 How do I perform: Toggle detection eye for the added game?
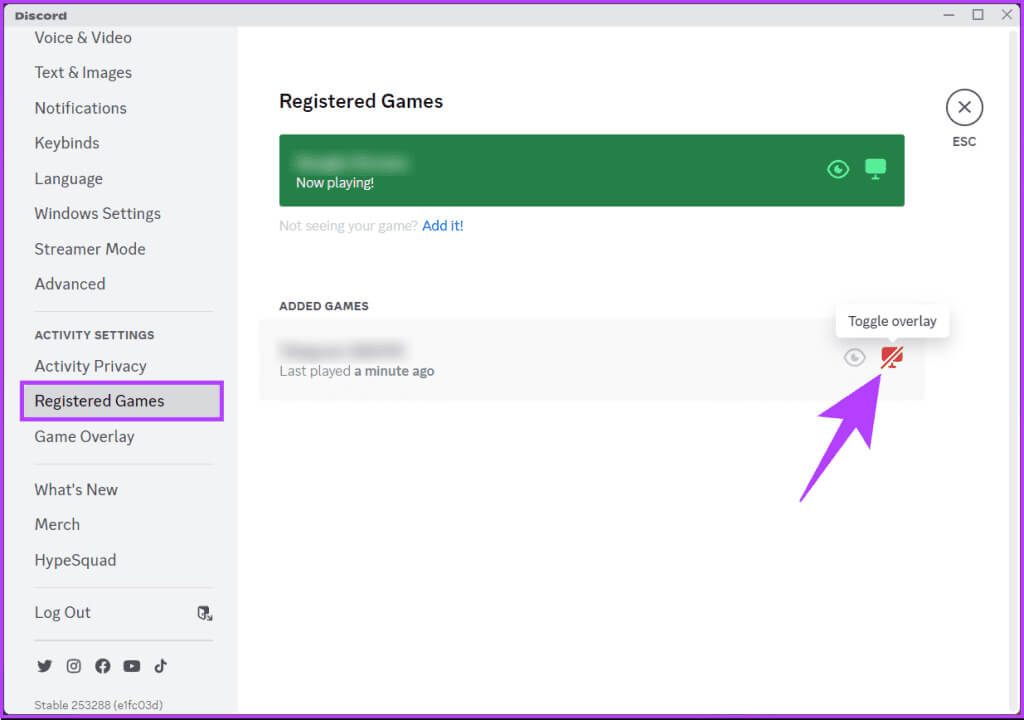click(x=854, y=357)
